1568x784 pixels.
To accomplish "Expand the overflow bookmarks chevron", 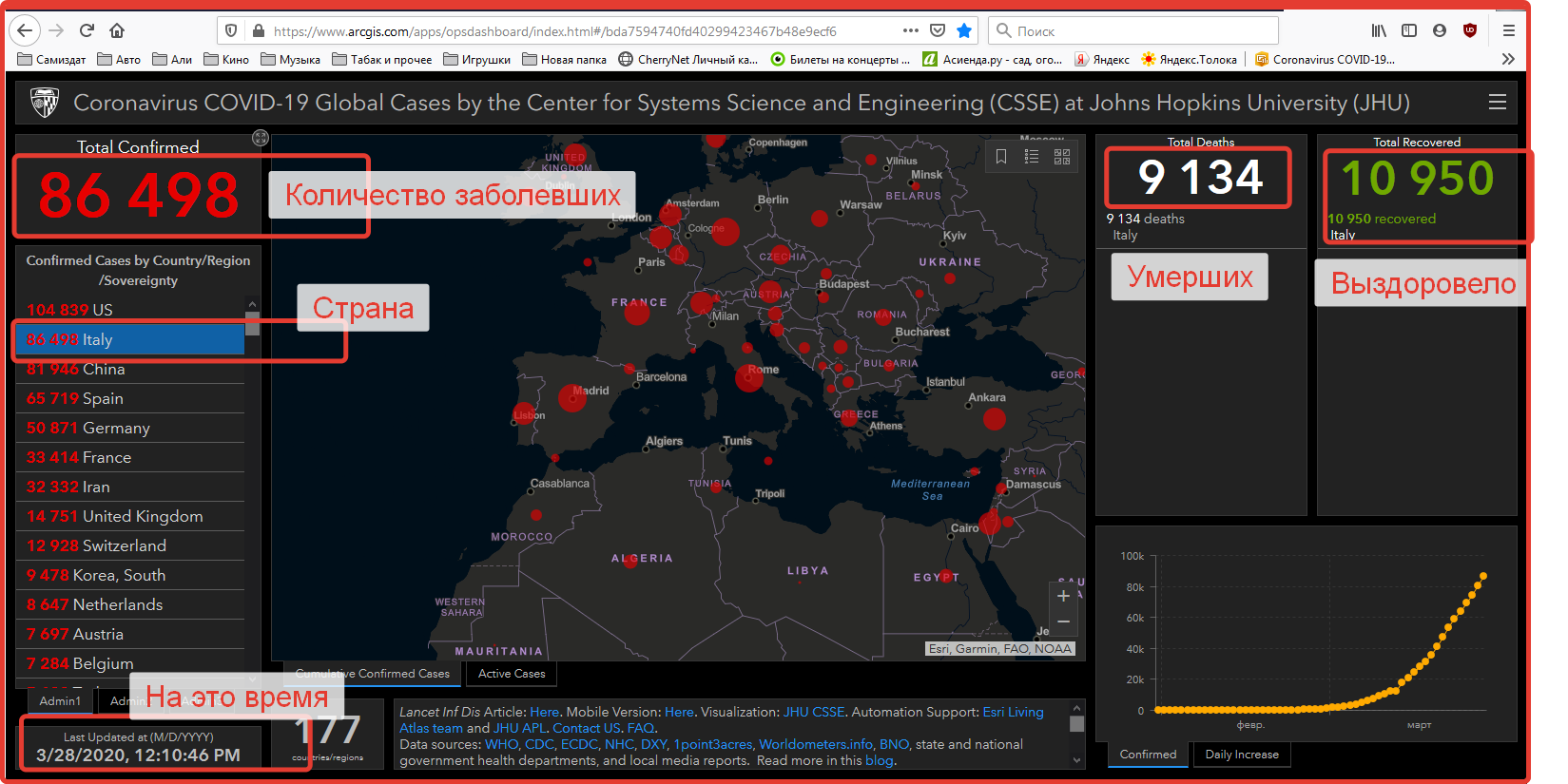I will point(1508,59).
